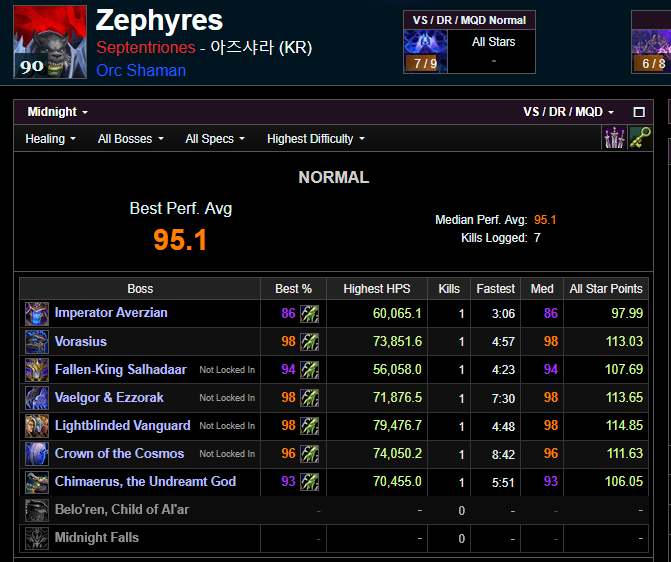Click Imperator Averzian's boss portrait icon

37,313
